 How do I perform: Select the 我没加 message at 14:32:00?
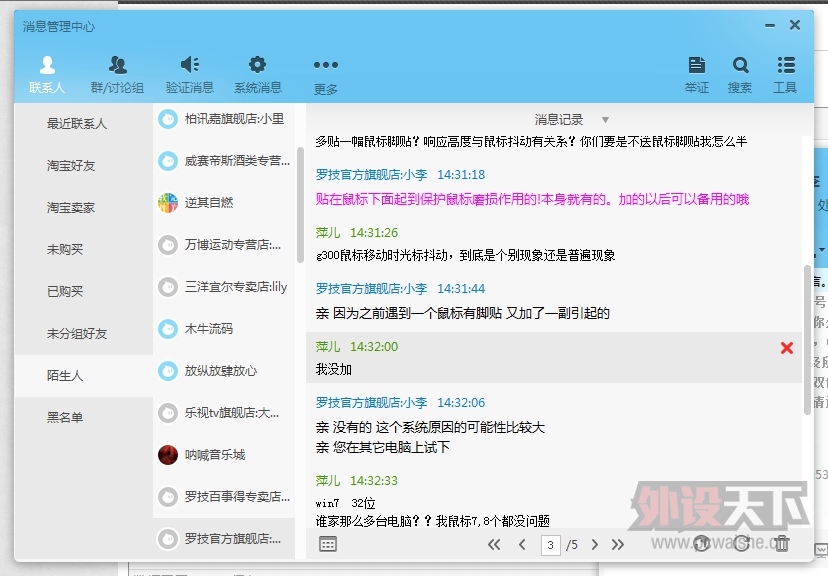pyautogui.click(x=554, y=357)
